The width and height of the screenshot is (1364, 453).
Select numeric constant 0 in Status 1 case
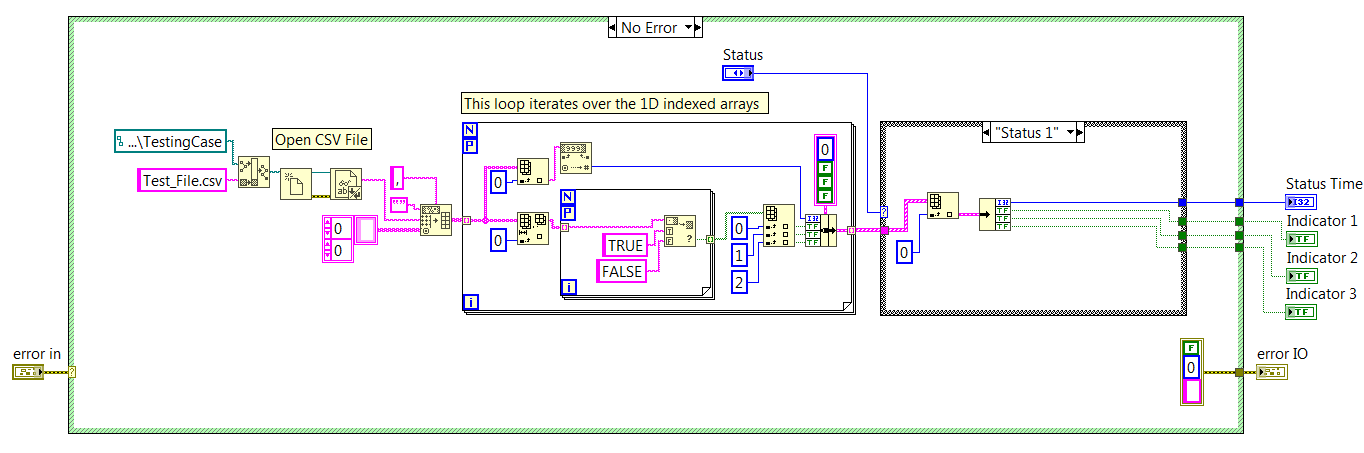click(x=906, y=253)
